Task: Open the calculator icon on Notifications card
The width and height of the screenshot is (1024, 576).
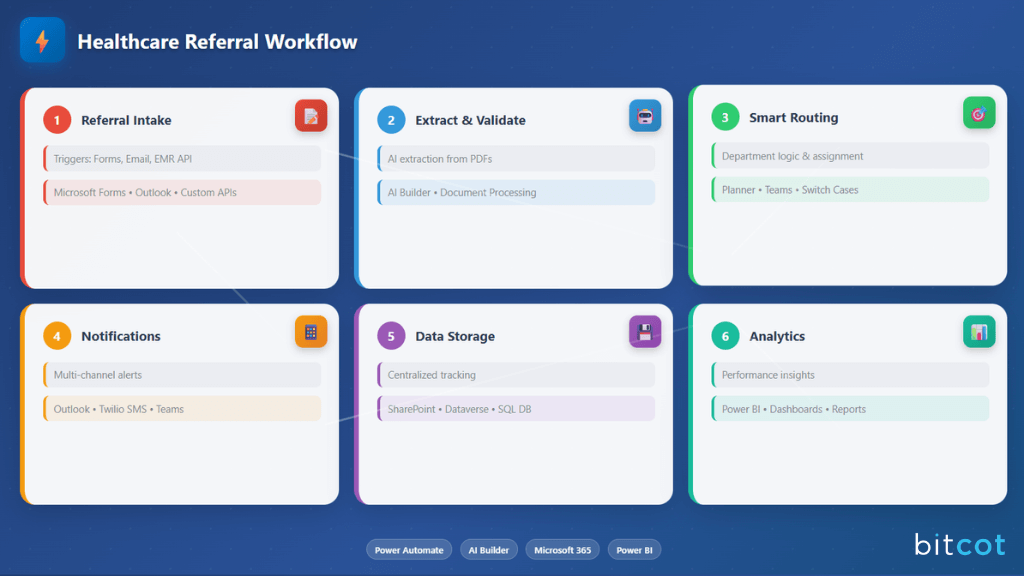Action: (x=311, y=332)
